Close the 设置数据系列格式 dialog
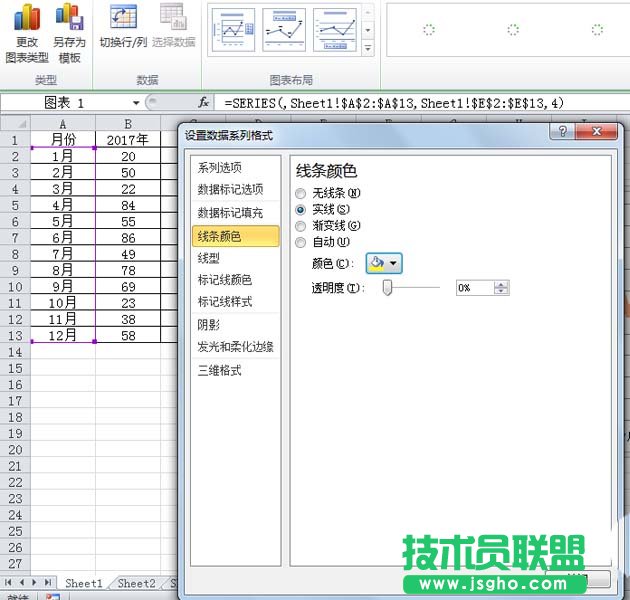630x600 pixels. point(597,131)
